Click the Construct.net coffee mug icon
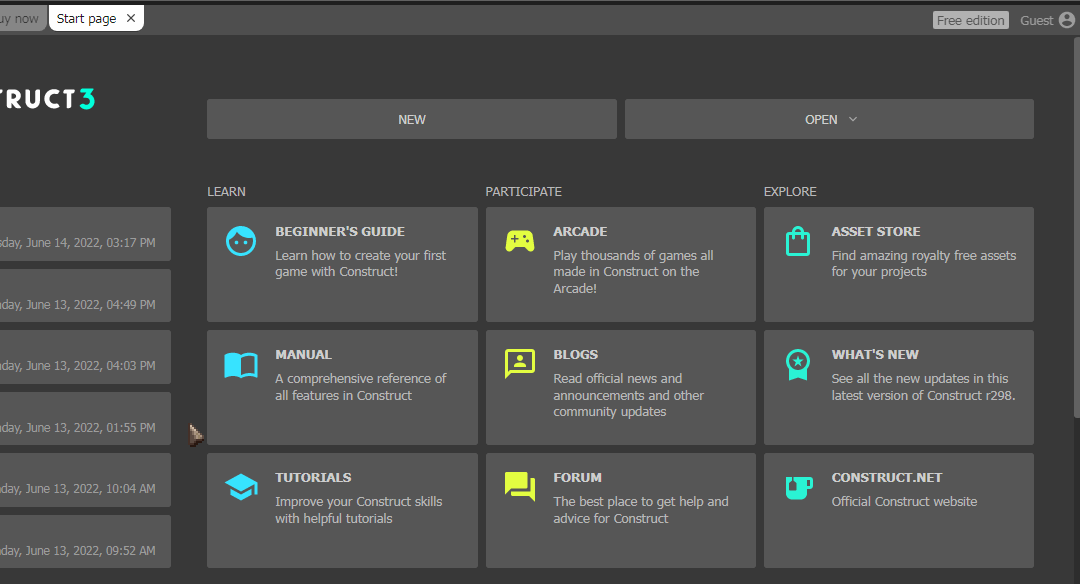 pyautogui.click(x=799, y=488)
